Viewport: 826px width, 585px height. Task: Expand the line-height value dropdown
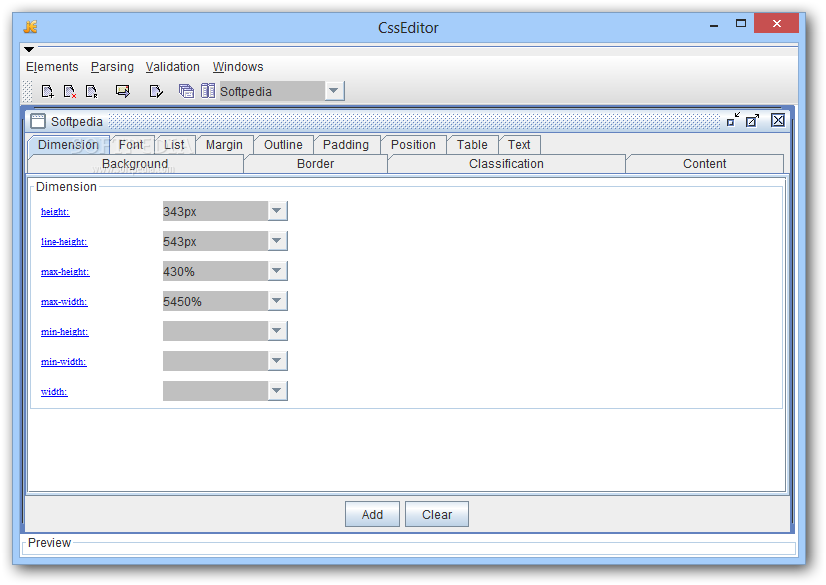pyautogui.click(x=277, y=241)
